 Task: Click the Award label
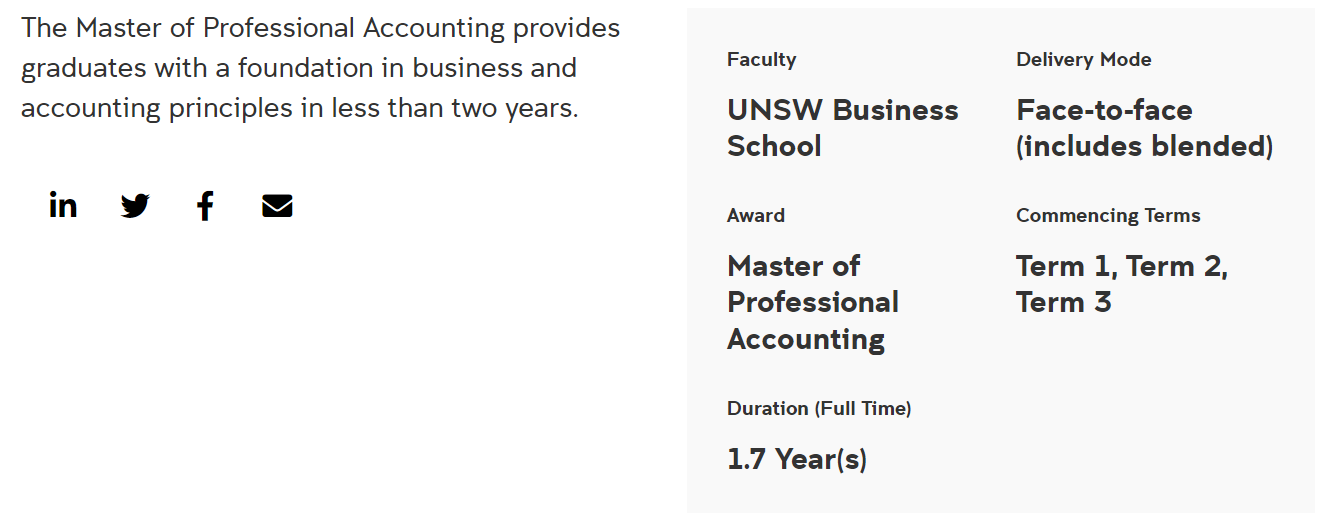point(755,216)
